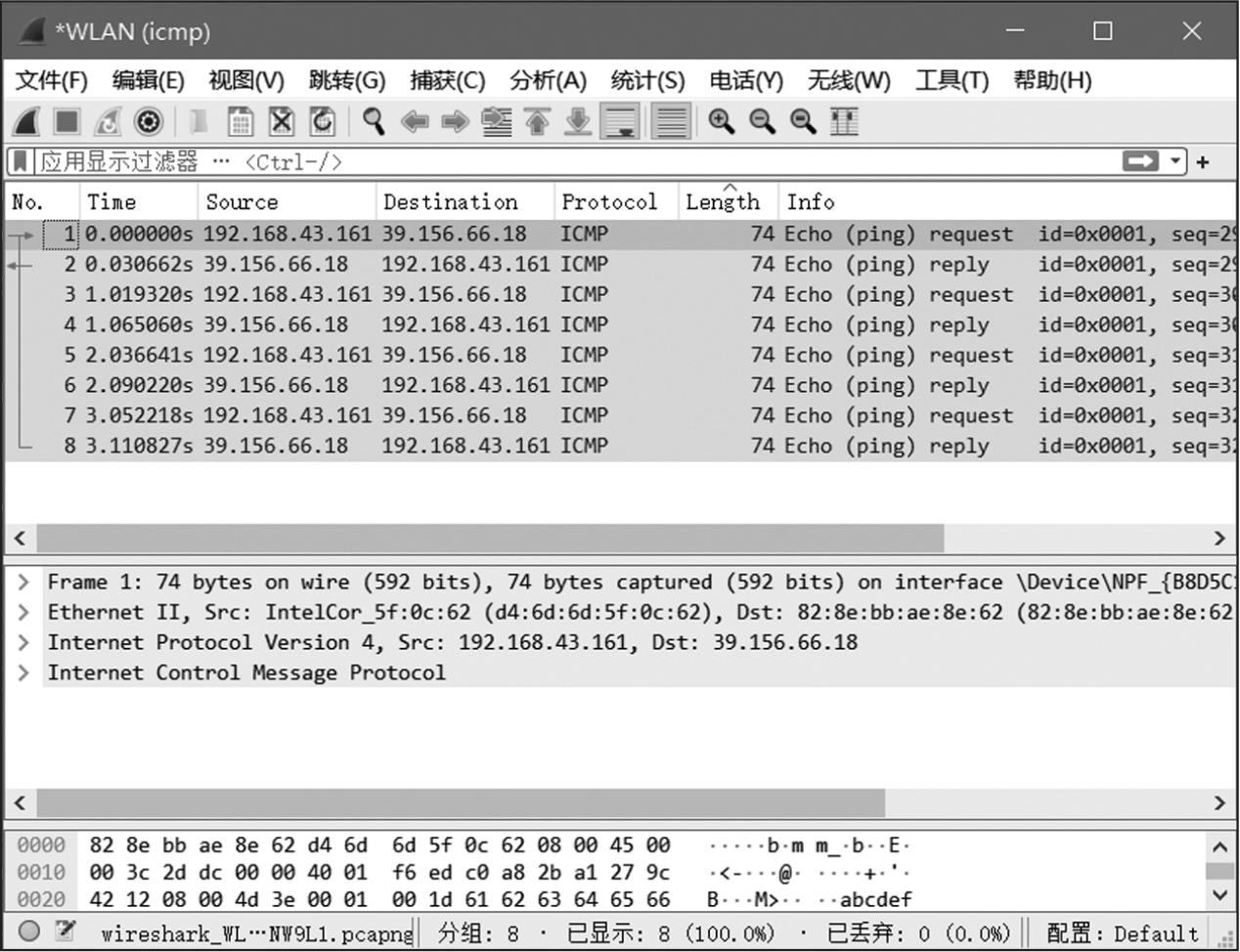Sort packets by the No. column

click(43, 201)
